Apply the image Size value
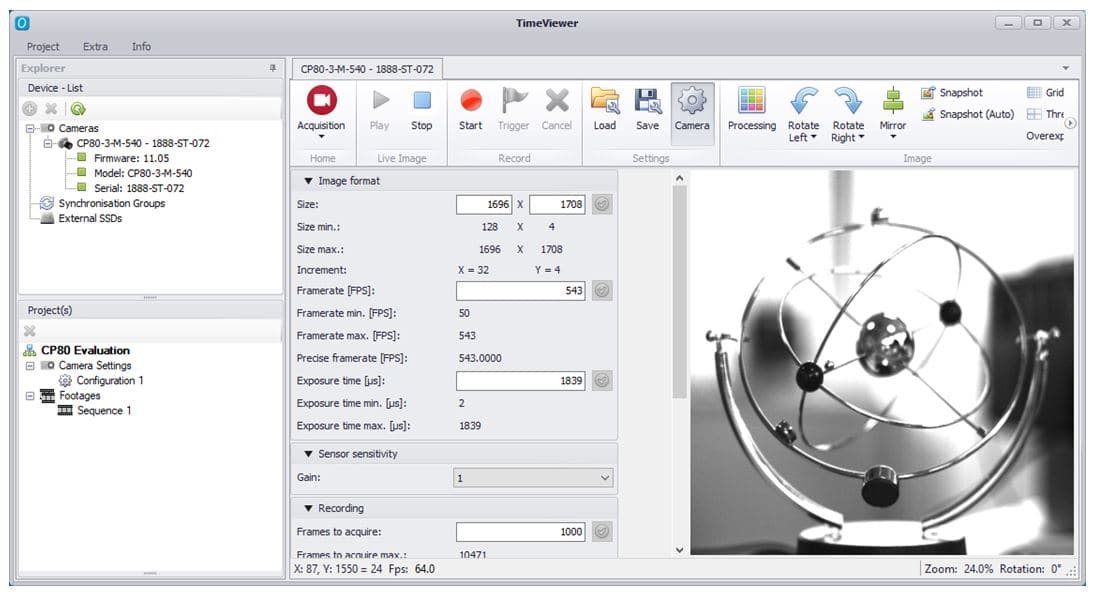The image size is (1095, 596). tap(602, 204)
